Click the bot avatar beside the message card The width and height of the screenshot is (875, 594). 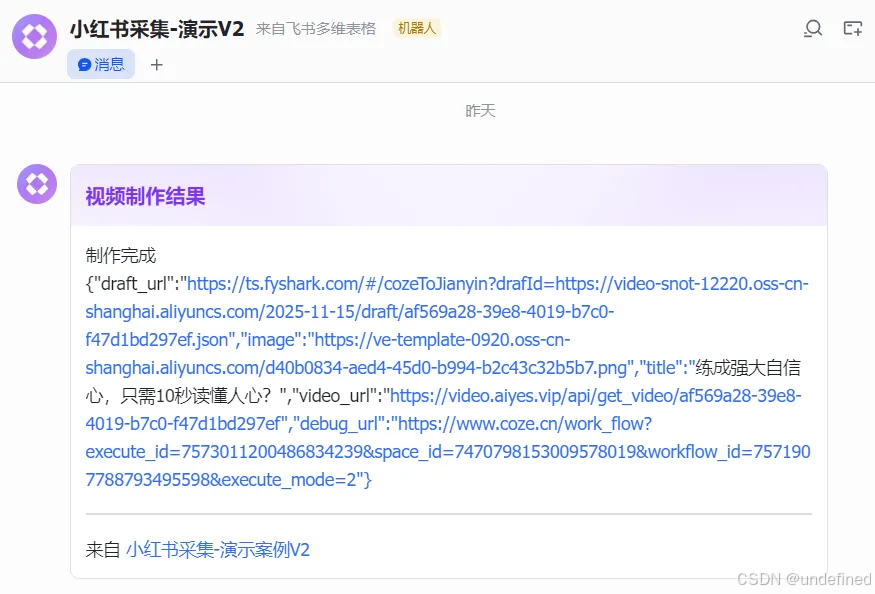pyautogui.click(x=37, y=184)
